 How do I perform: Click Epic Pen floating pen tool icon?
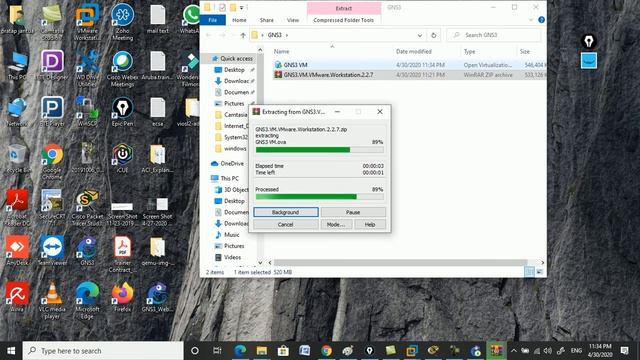click(x=589, y=41)
